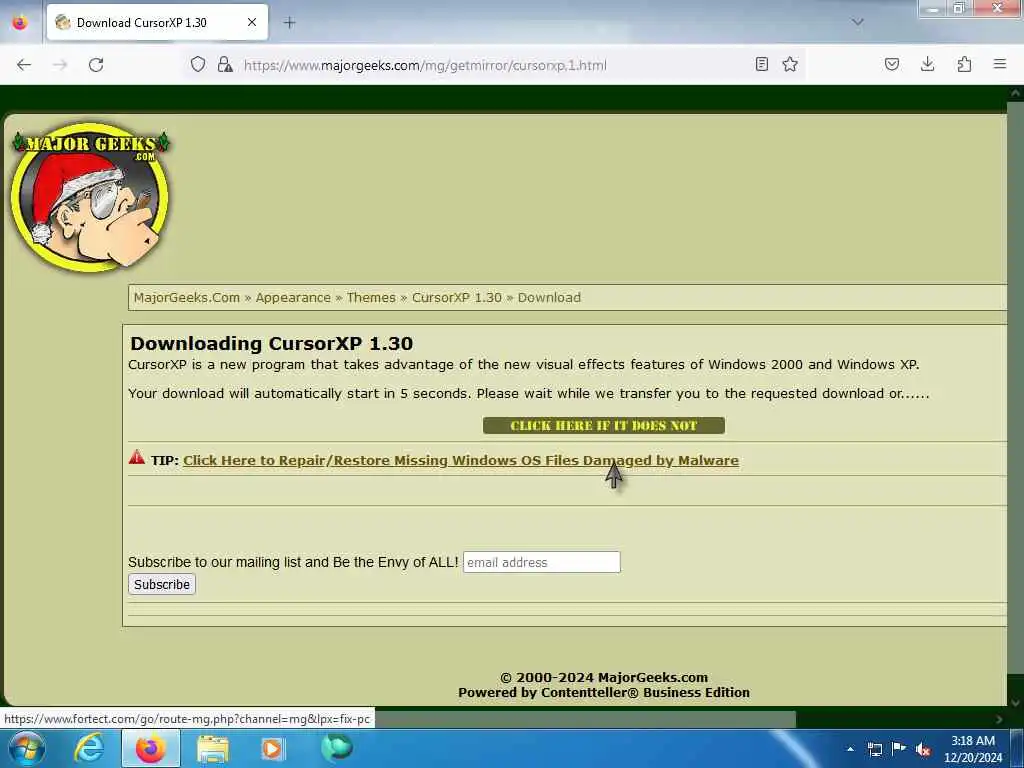Open Windows Explorer folder from taskbar

213,749
